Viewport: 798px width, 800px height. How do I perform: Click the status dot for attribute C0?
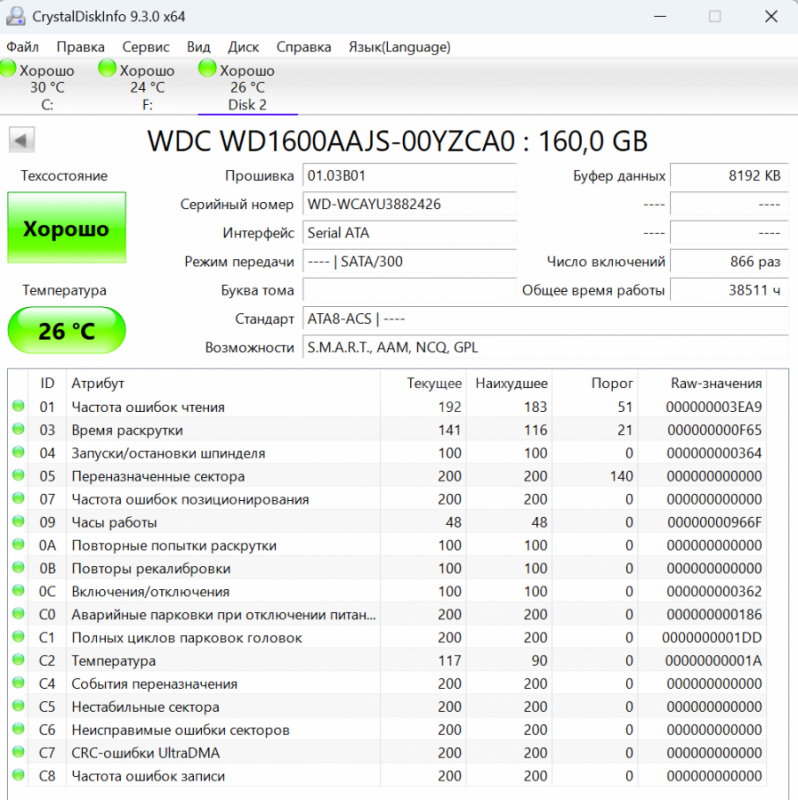point(18,613)
